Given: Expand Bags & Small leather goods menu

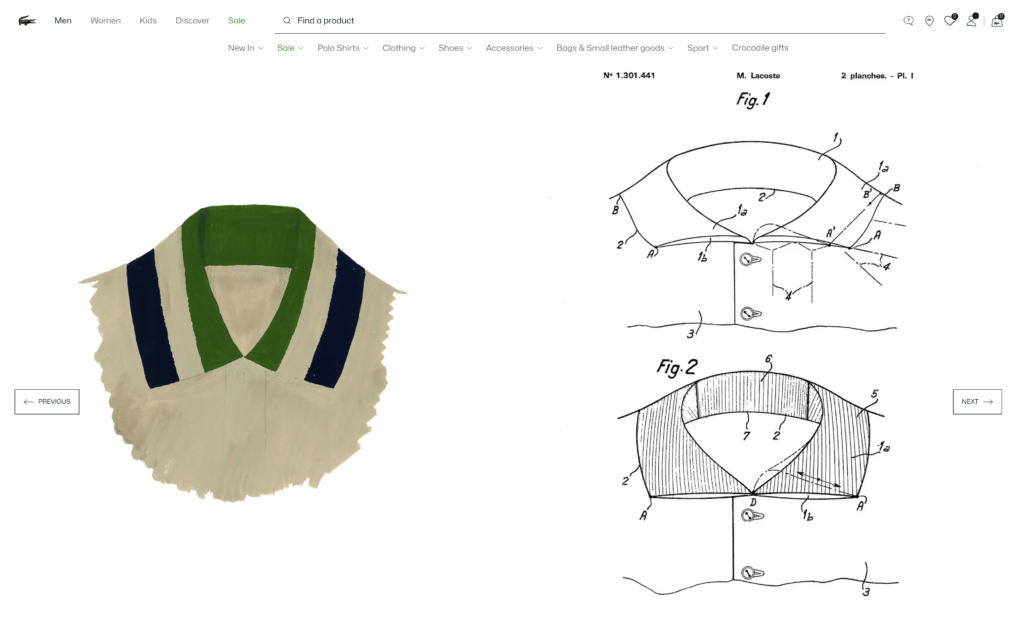Looking at the screenshot, I should pos(615,48).
